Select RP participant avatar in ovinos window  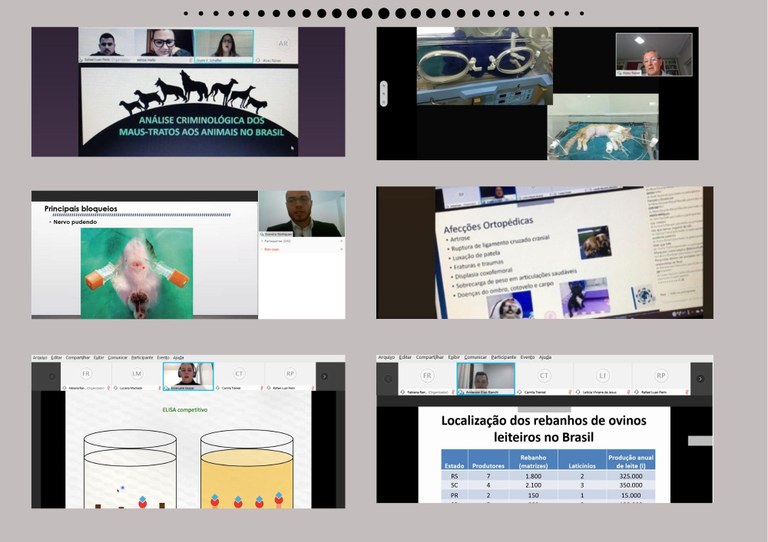pos(661,375)
